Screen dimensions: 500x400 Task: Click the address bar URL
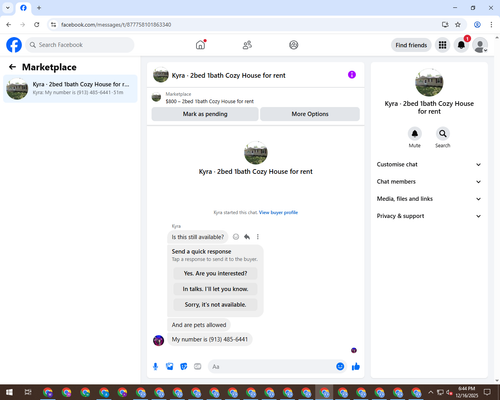116,25
